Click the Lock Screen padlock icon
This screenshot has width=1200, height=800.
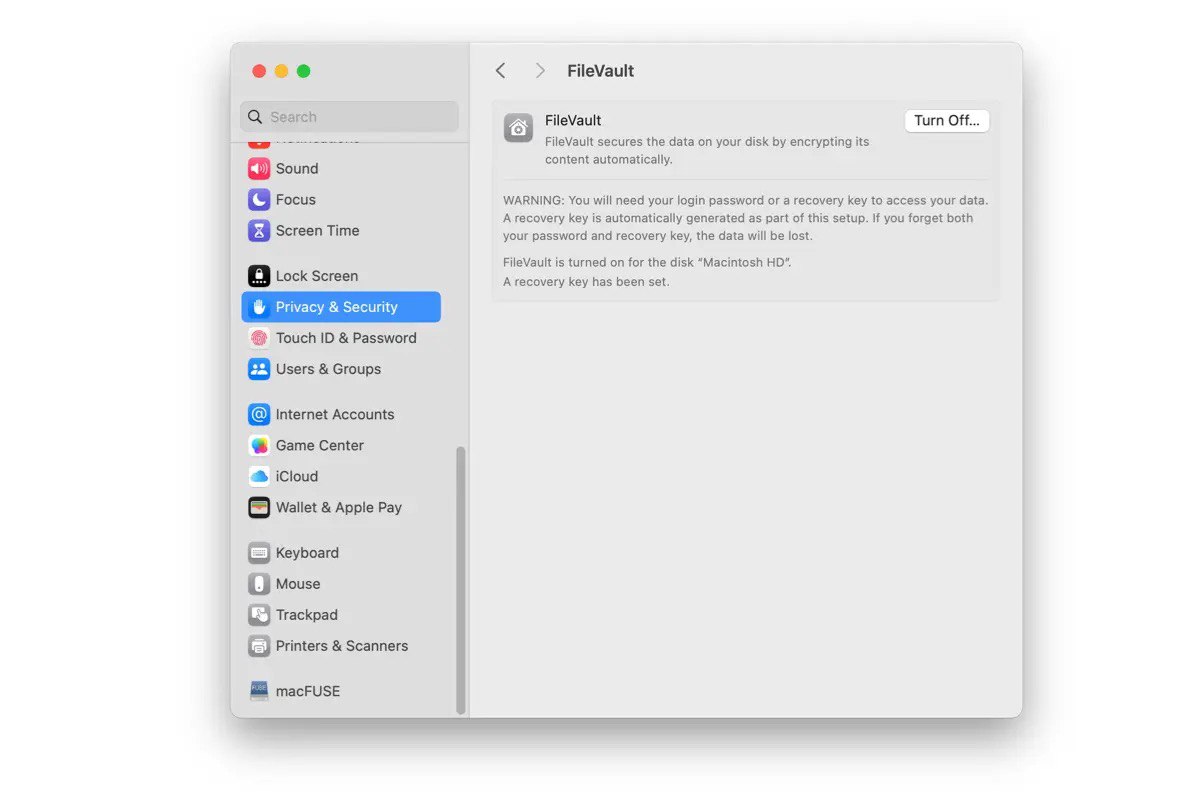(259, 276)
